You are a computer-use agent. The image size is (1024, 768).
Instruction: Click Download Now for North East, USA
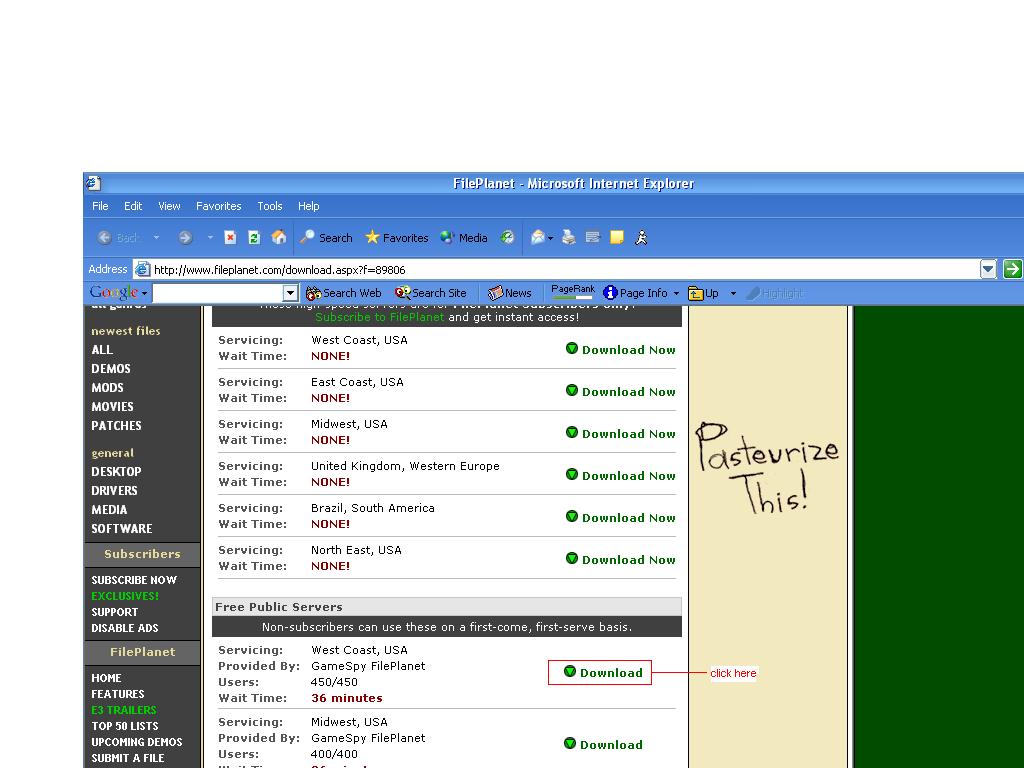[x=620, y=559]
